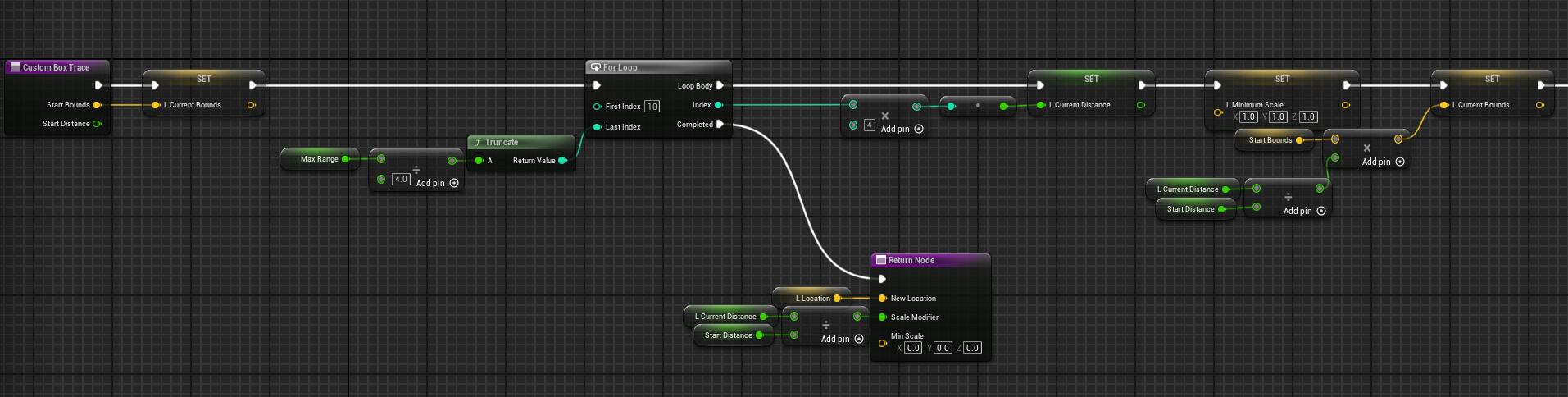Click the Custom Box Trace node header

click(x=56, y=67)
